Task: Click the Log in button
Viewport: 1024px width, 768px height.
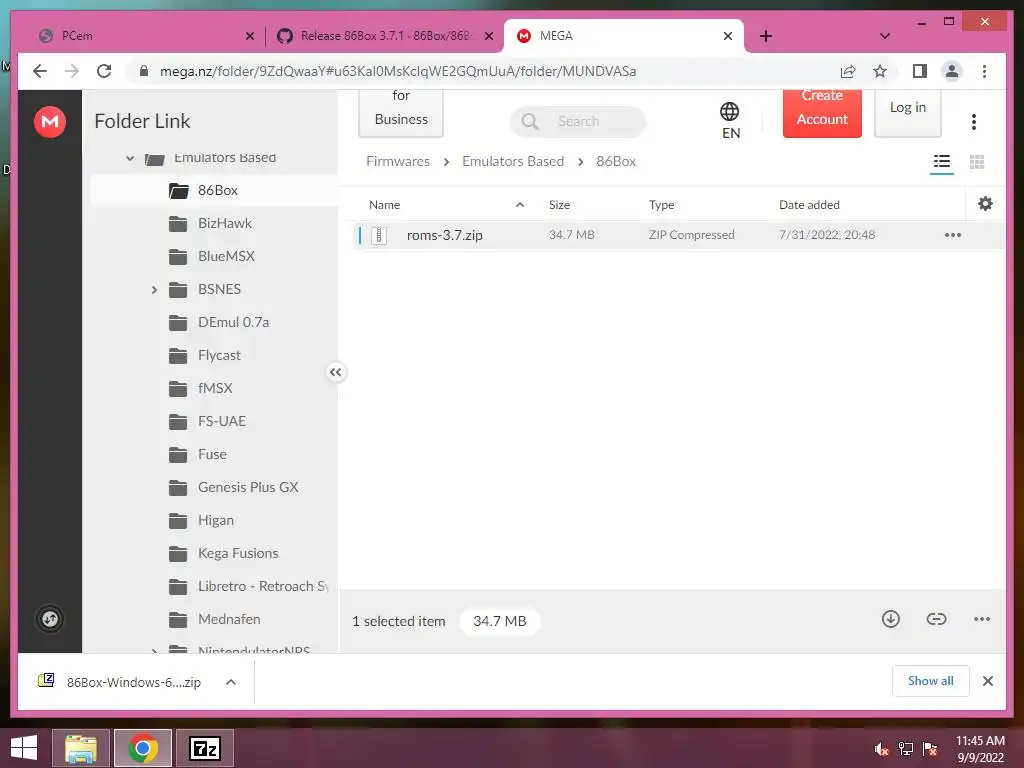Action: pyautogui.click(x=908, y=113)
